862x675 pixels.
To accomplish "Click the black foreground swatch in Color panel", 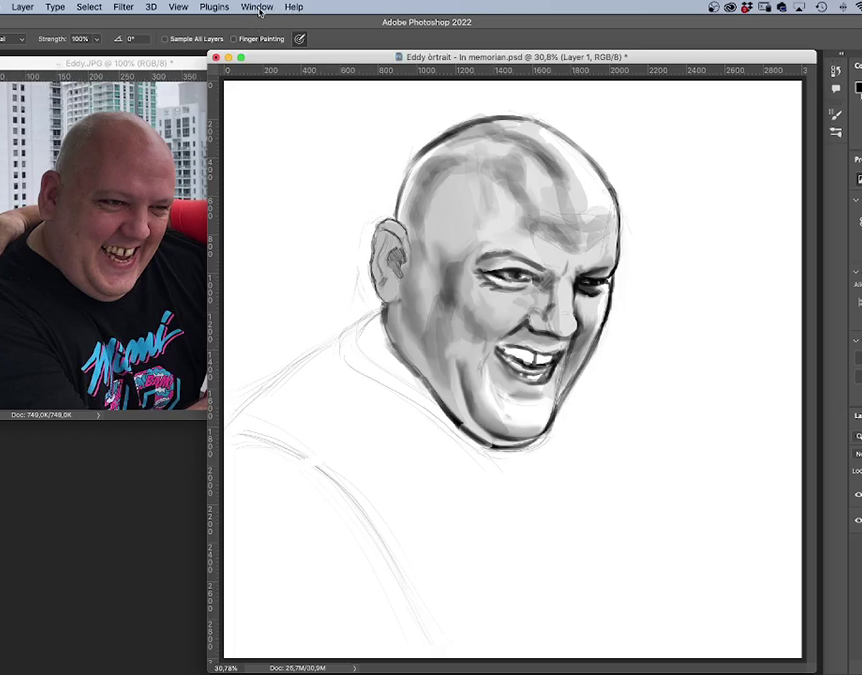I will click(x=858, y=88).
